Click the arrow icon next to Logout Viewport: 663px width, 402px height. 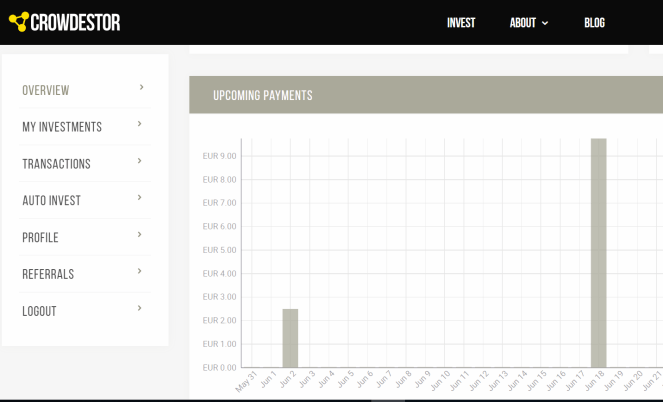139,308
